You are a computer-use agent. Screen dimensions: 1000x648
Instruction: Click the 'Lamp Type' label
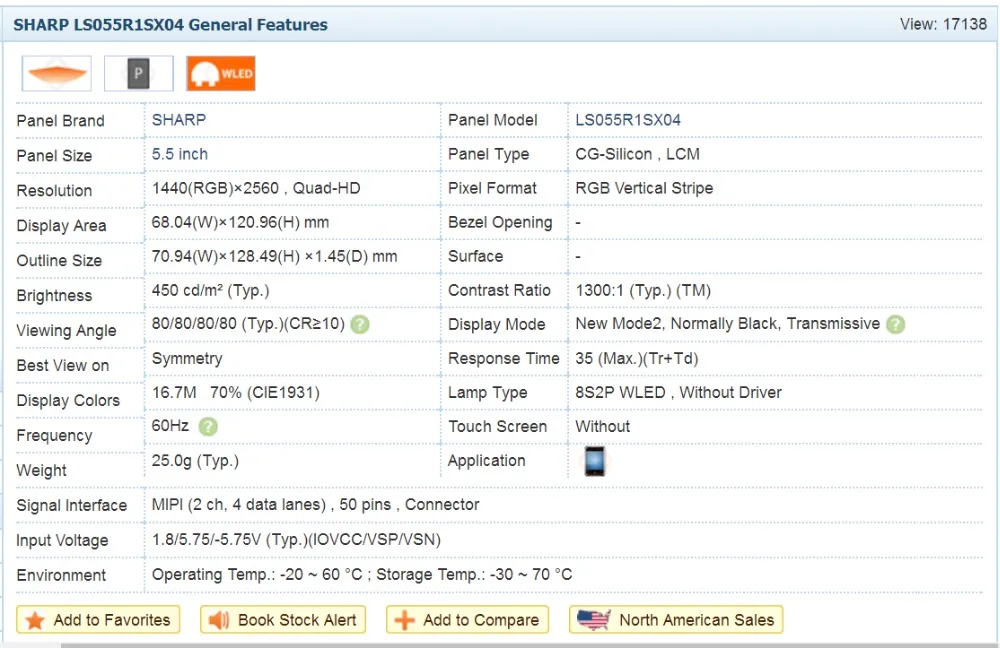coord(488,393)
